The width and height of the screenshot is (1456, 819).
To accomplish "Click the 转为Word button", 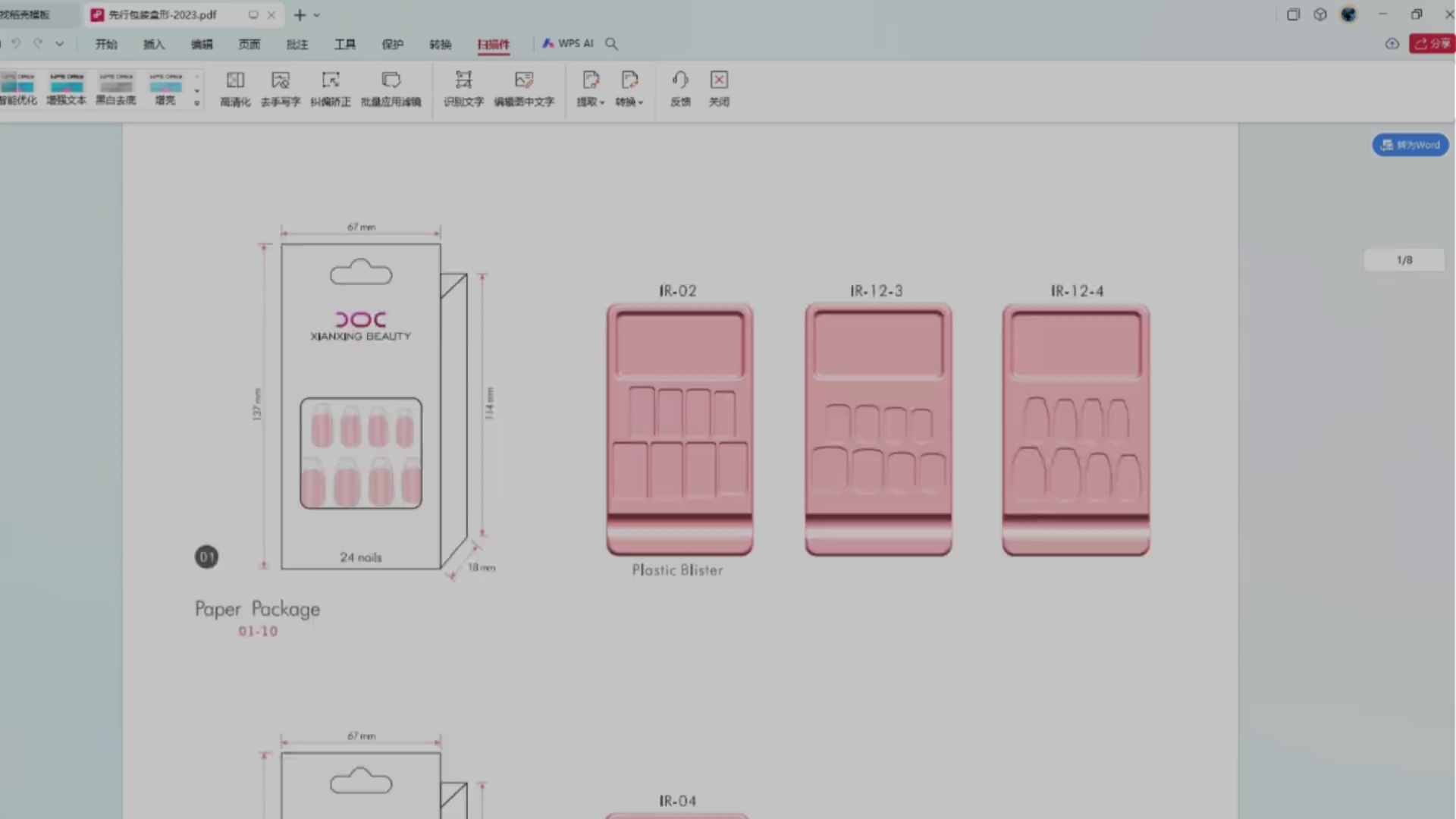I will [1410, 145].
